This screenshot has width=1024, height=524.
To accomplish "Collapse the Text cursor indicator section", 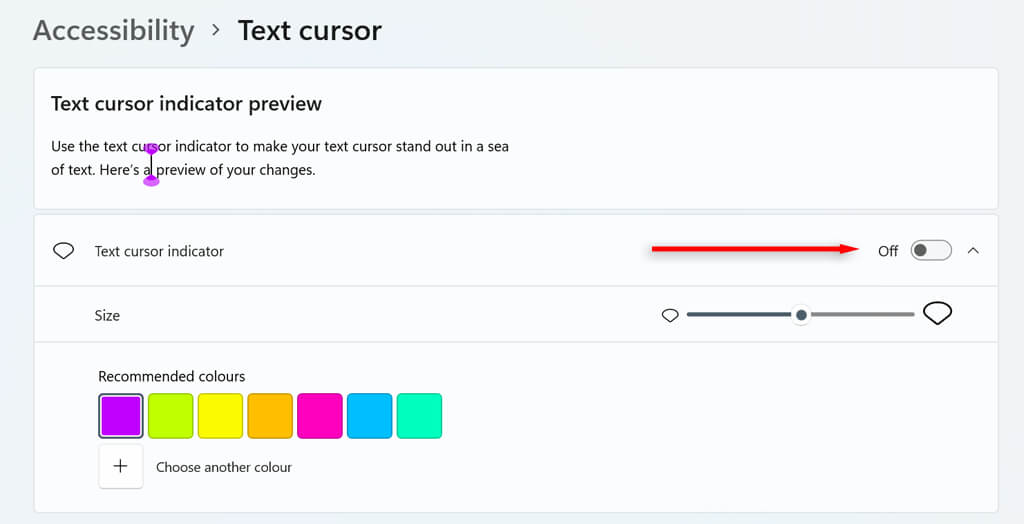I will pyautogui.click(x=974, y=250).
